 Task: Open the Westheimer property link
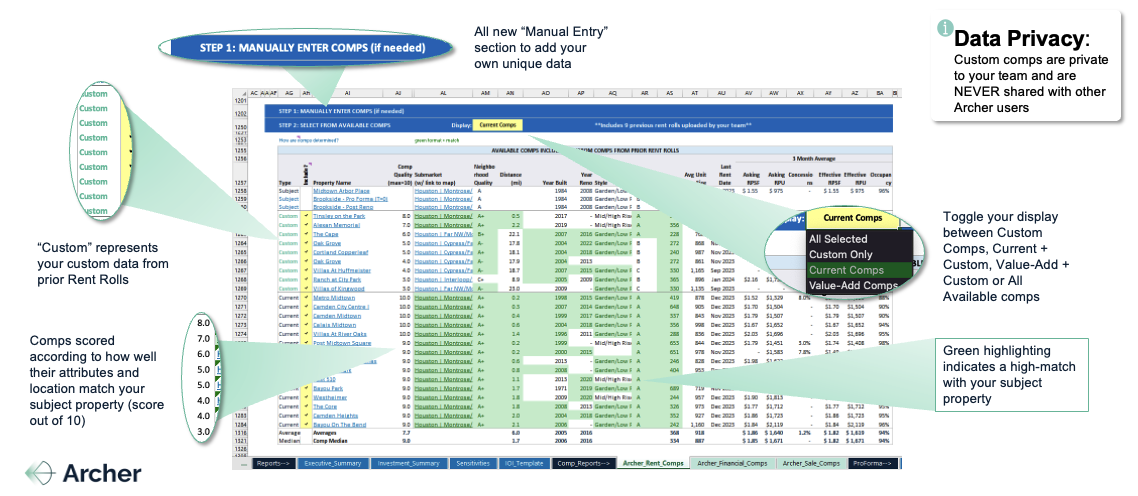327,397
